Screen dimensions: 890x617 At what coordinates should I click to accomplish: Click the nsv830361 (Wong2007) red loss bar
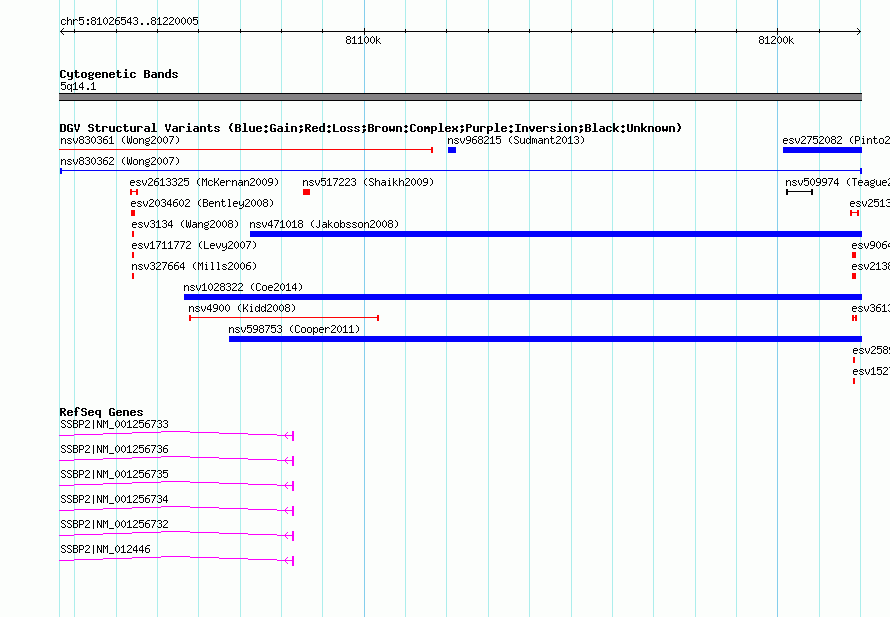[246, 150]
